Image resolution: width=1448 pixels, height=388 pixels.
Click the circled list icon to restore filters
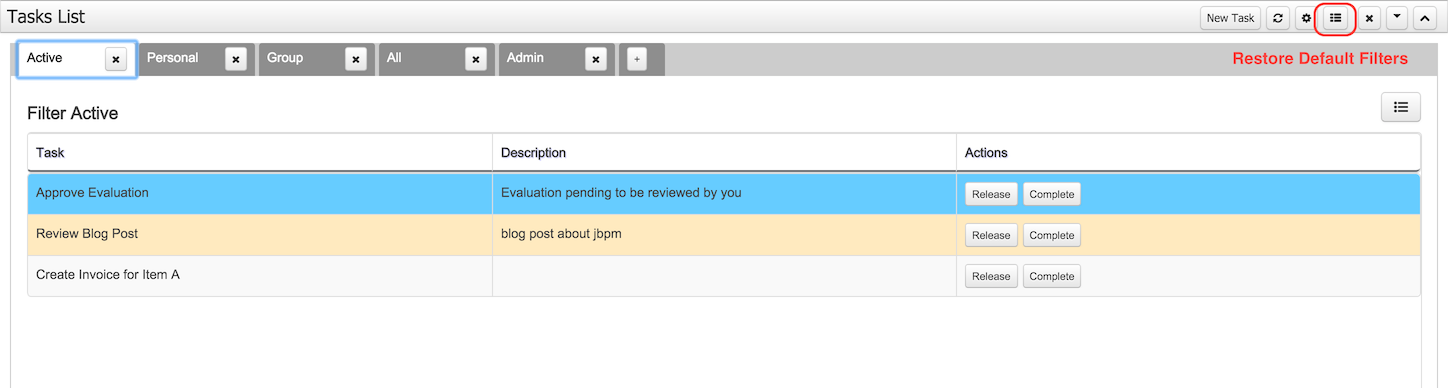click(x=1335, y=18)
